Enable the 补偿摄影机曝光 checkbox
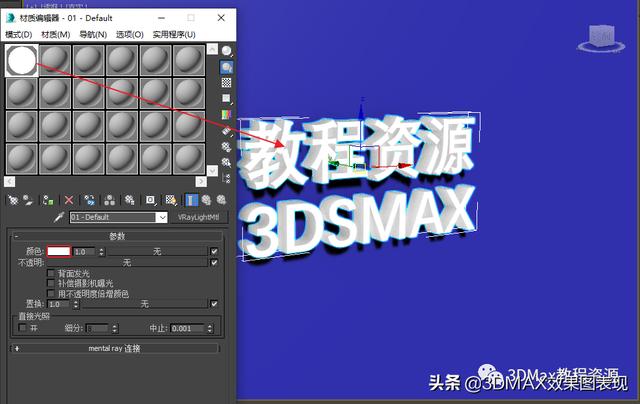The width and height of the screenshot is (640, 404). pyautogui.click(x=51, y=283)
